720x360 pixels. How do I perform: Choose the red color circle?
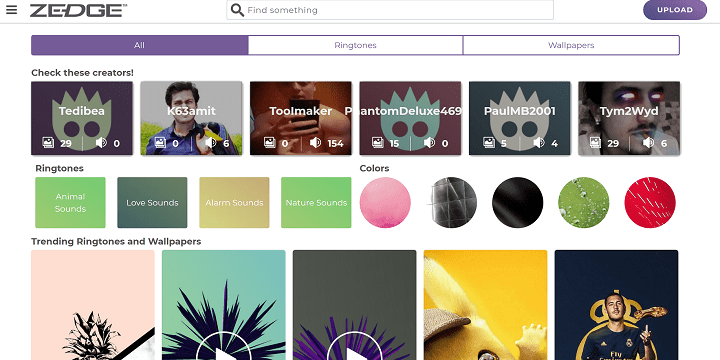coord(650,202)
